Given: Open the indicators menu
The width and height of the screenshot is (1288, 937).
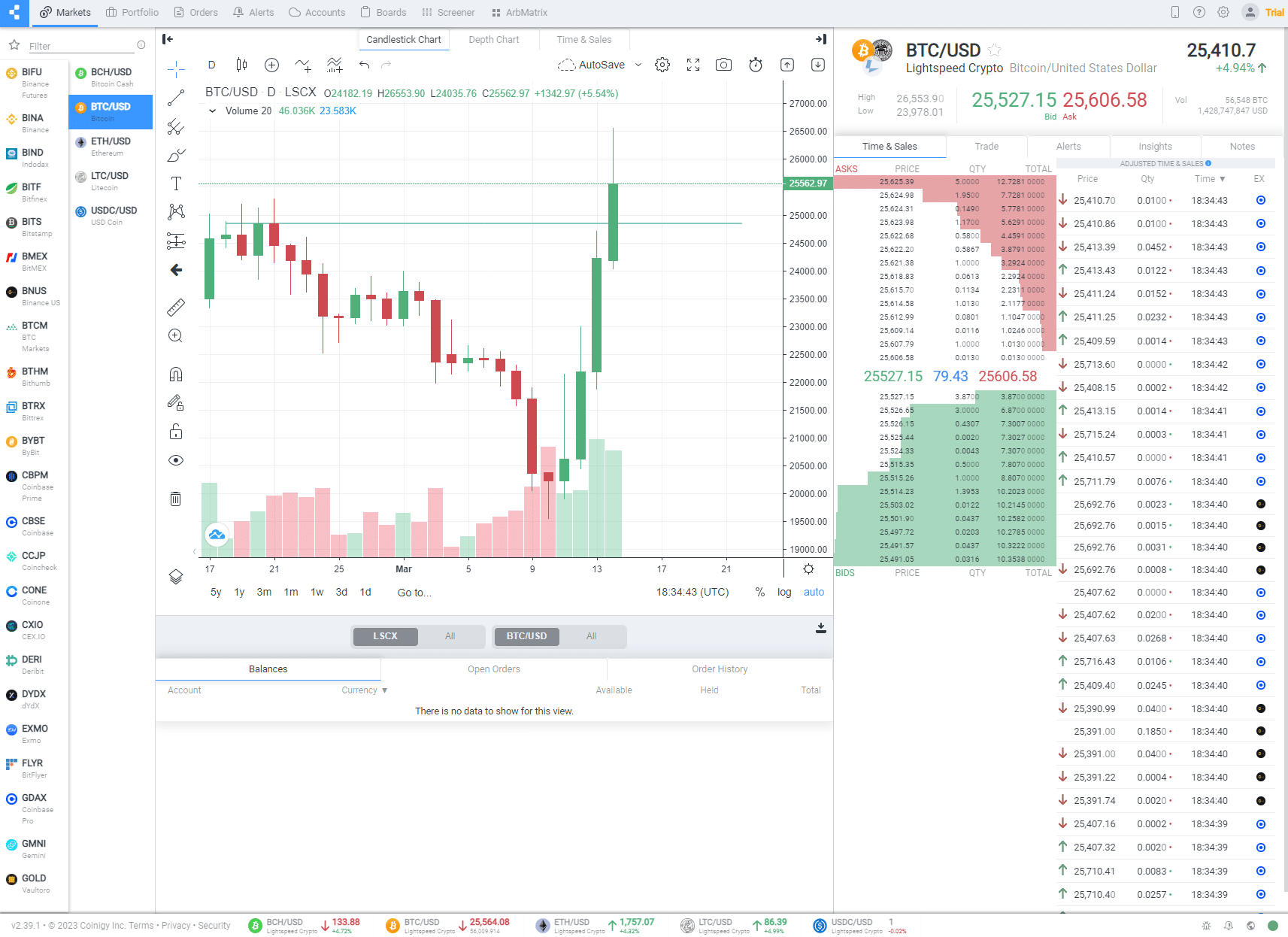Looking at the screenshot, I should [303, 65].
